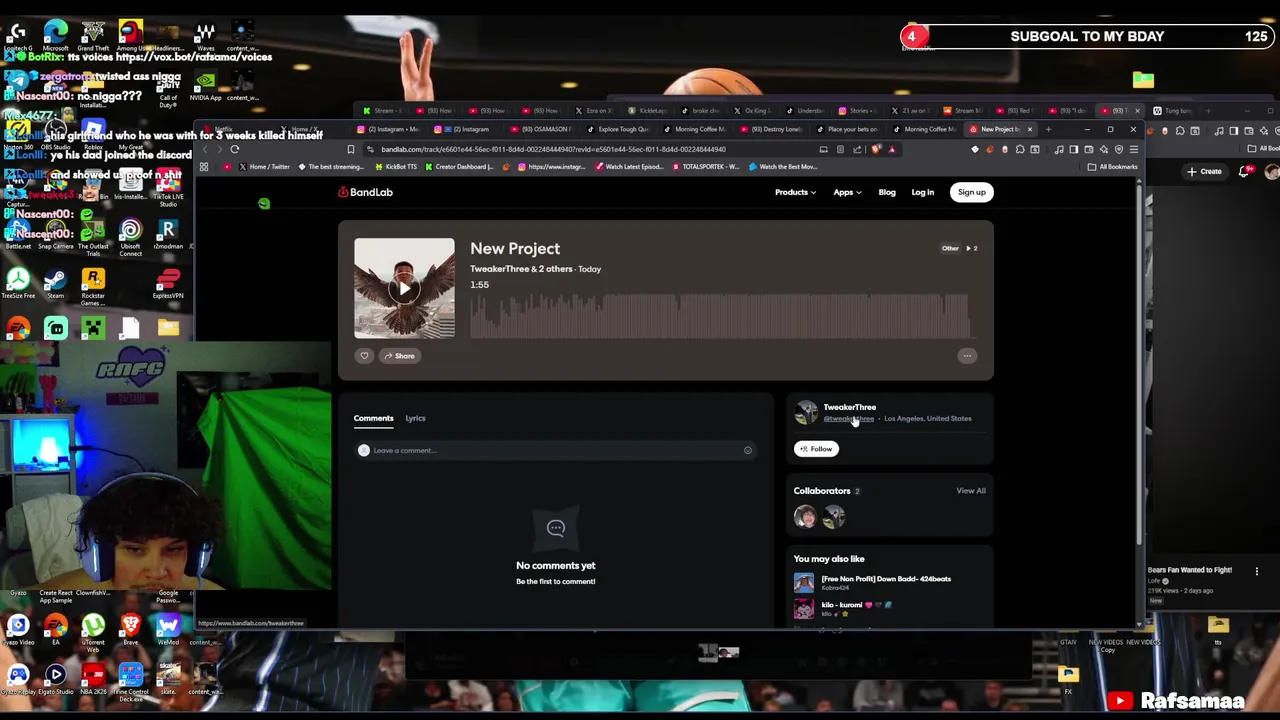Like the track with the heart icon
This screenshot has width=1280, height=720.
point(364,356)
